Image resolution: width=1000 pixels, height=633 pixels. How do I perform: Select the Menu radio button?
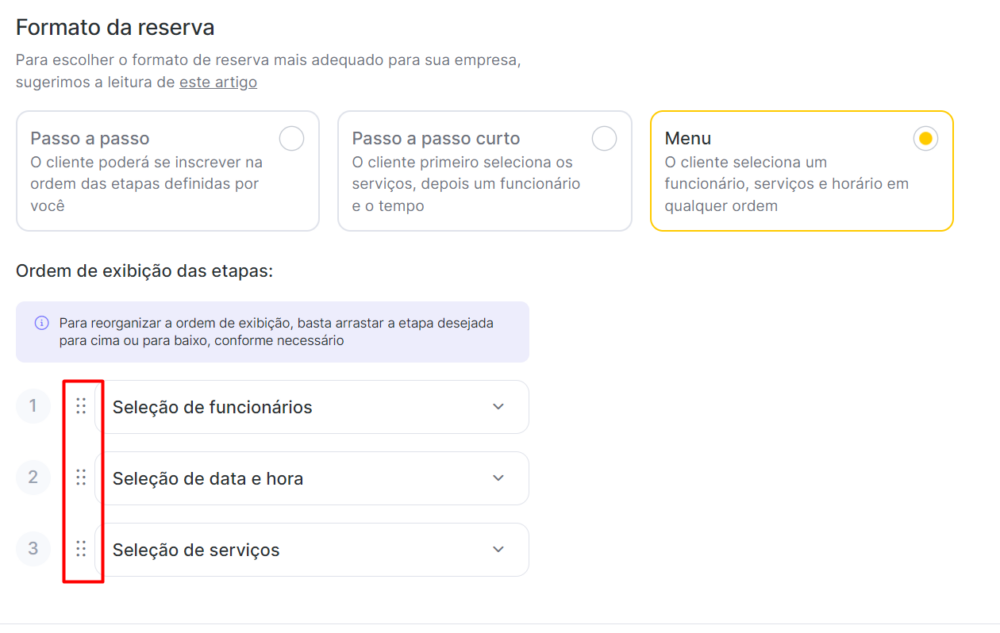(x=925, y=138)
